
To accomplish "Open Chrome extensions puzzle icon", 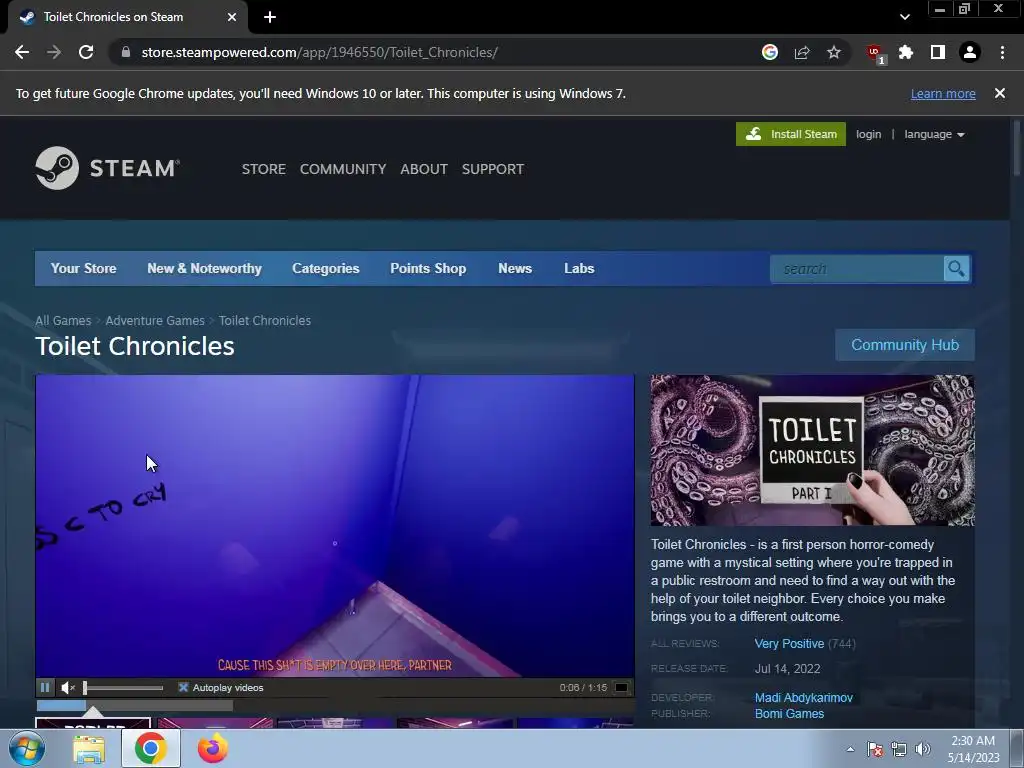I will point(906,52).
